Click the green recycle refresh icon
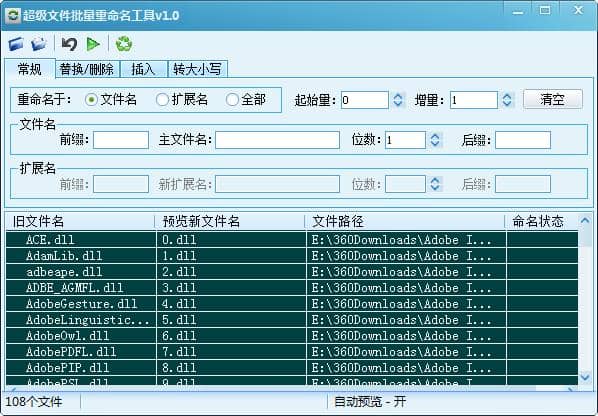The image size is (598, 416). [124, 44]
